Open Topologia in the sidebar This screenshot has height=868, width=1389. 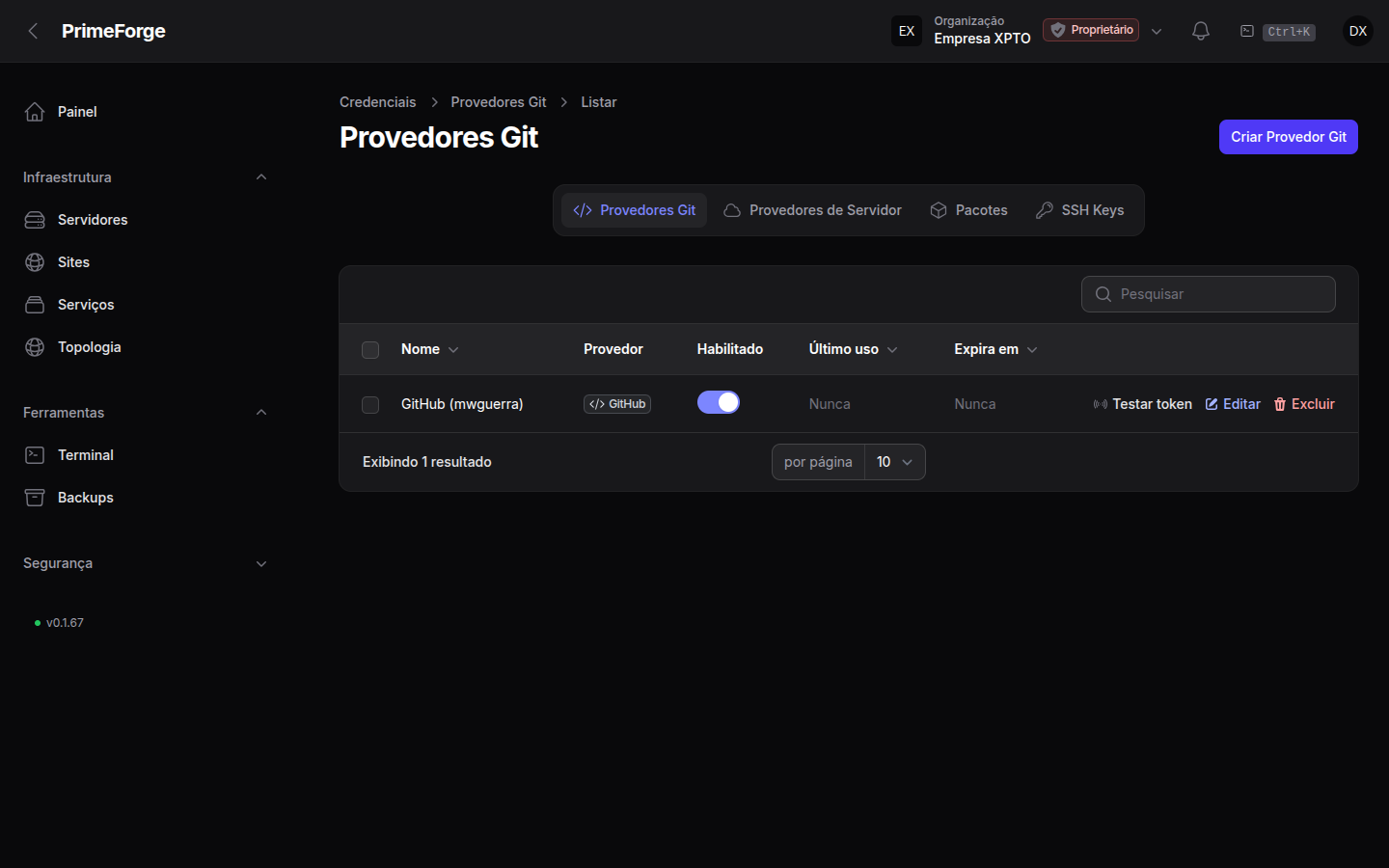(145, 347)
